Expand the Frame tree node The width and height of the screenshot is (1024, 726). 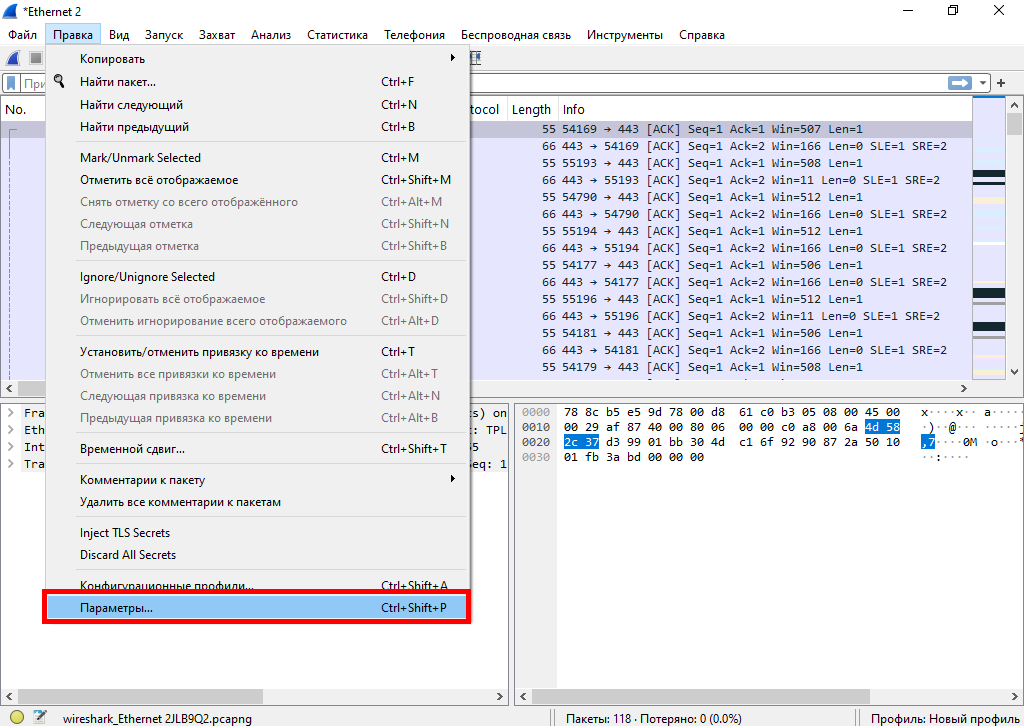tap(10, 413)
